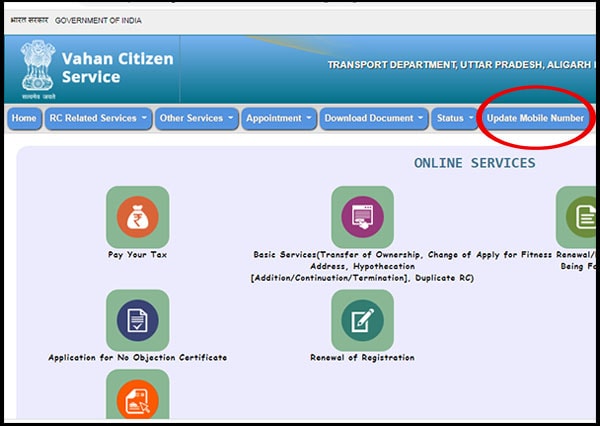Click the Pay Your Tax label
This screenshot has height=426, width=600.
pyautogui.click(x=137, y=255)
